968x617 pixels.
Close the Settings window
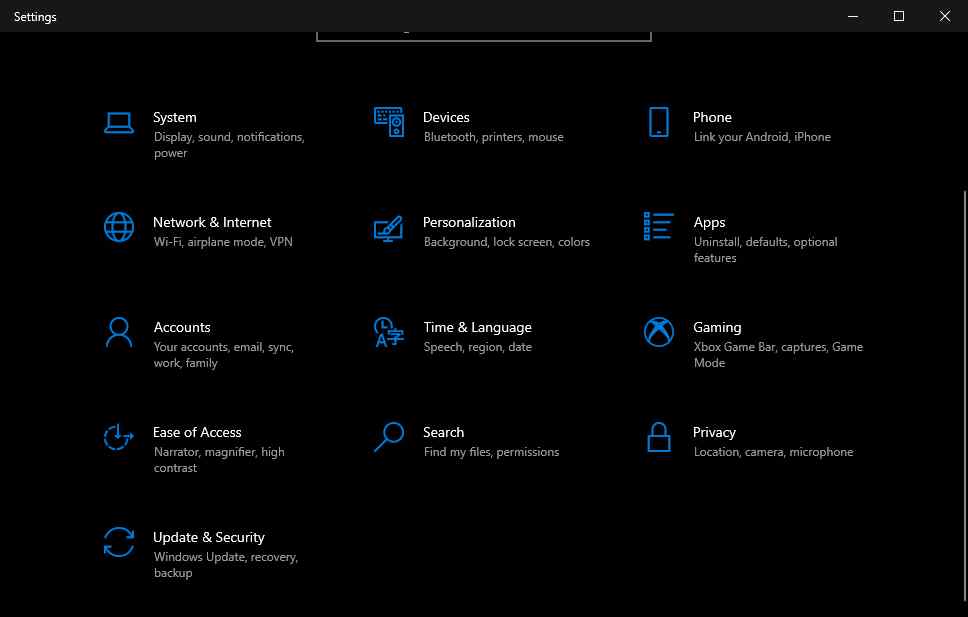click(945, 16)
